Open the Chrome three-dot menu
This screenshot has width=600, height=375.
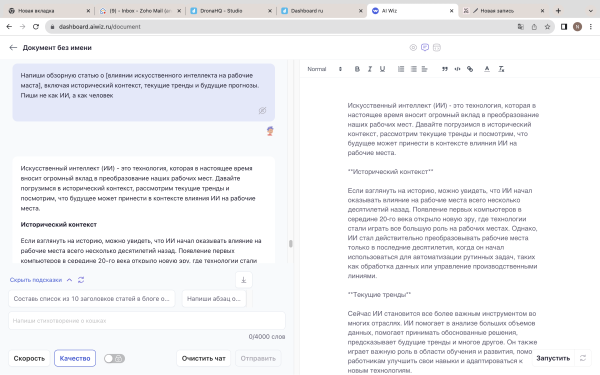[591, 27]
